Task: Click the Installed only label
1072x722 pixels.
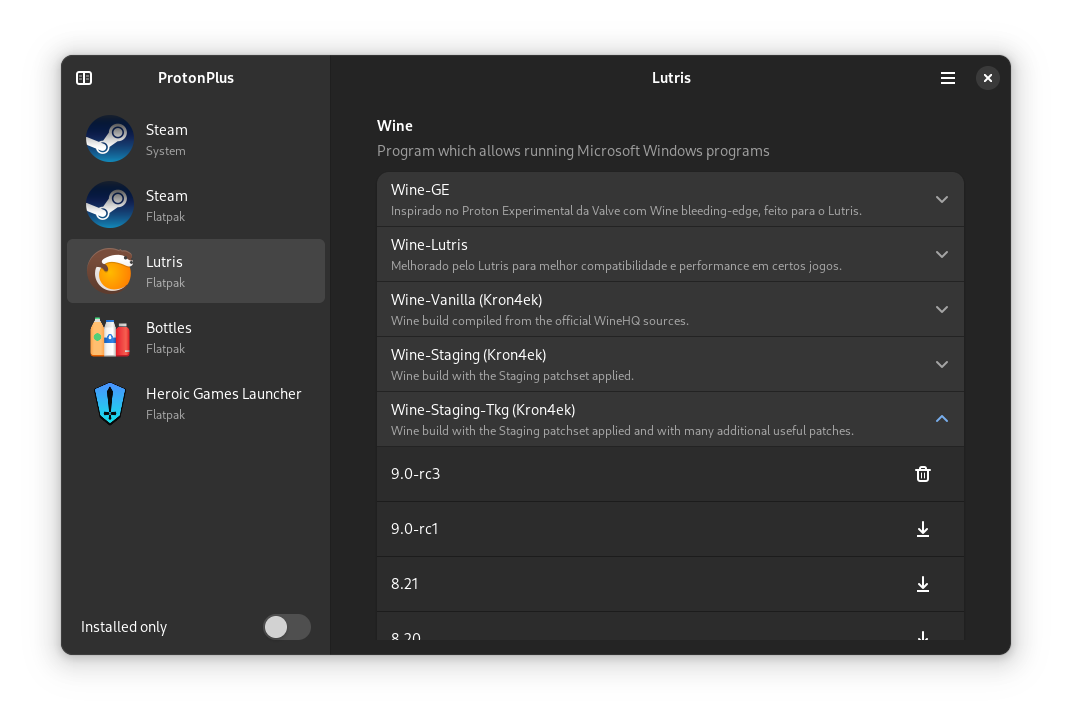Action: [124, 627]
